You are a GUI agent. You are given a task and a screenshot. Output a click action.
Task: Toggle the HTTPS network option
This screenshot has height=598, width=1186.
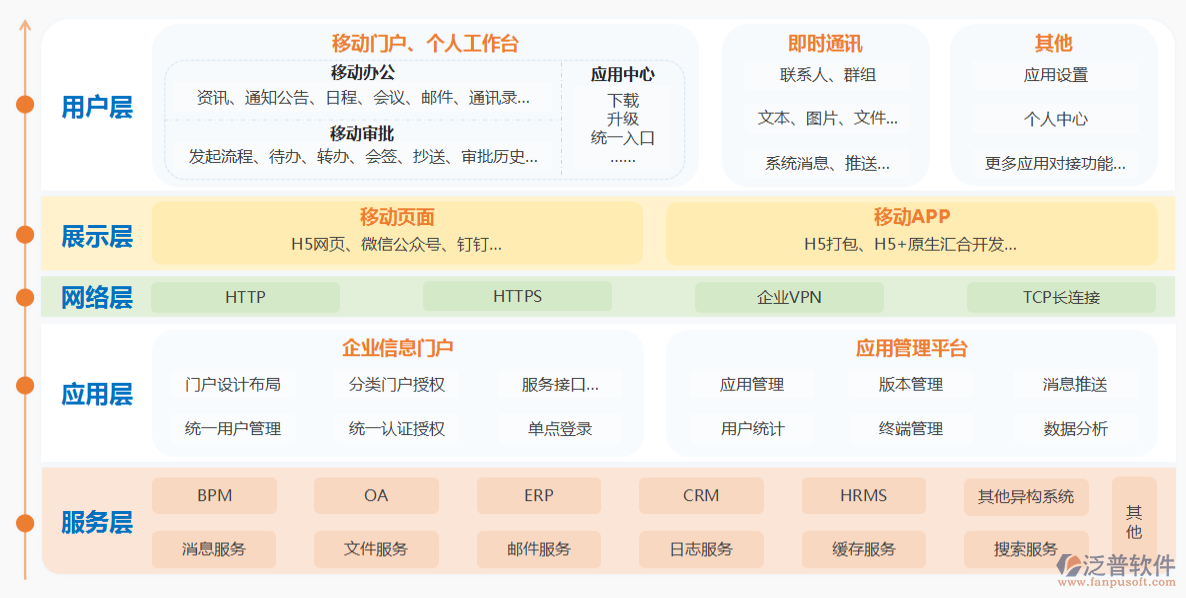coord(518,296)
